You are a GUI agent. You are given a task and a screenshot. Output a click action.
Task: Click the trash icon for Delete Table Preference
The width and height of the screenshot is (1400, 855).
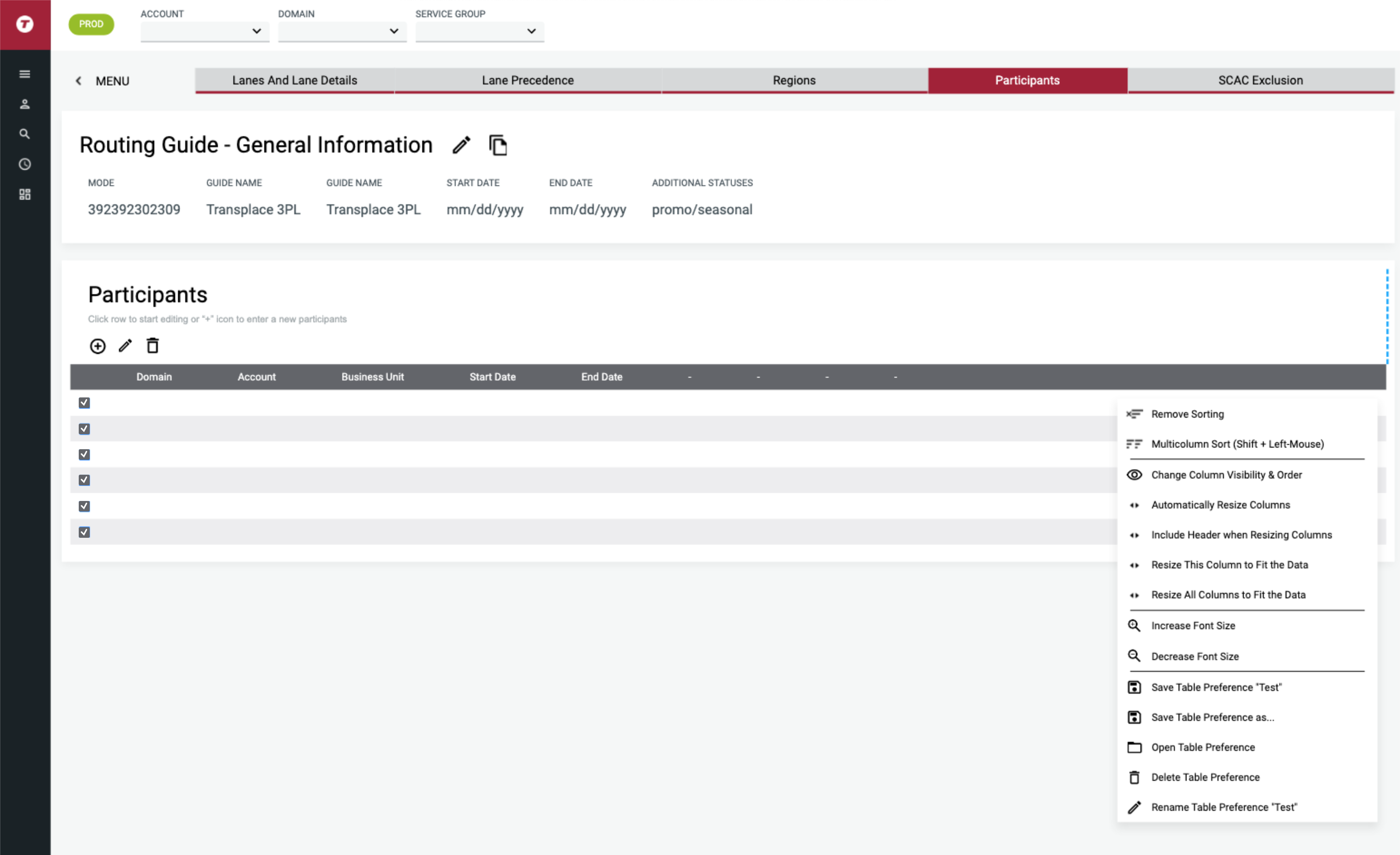[x=1134, y=777]
